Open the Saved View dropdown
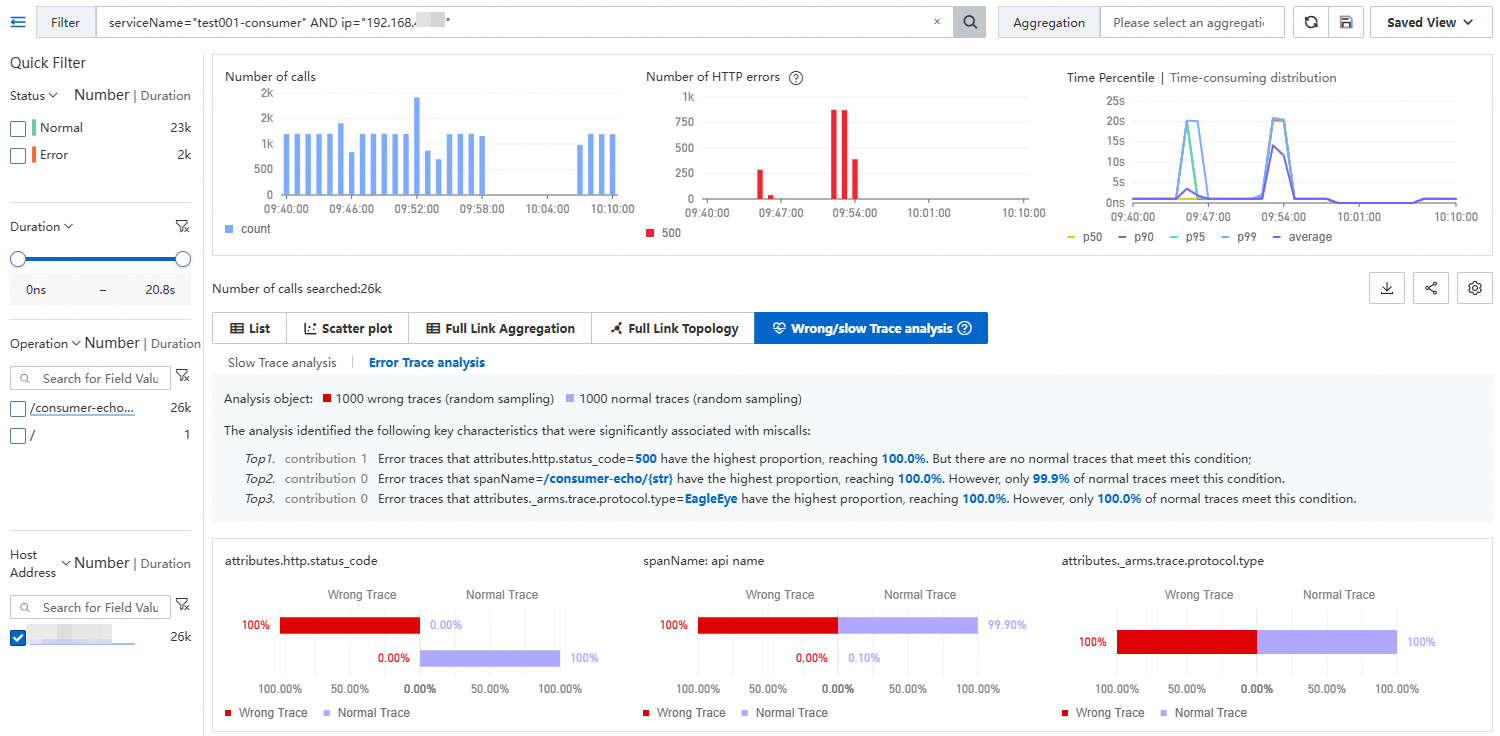 tap(1429, 22)
